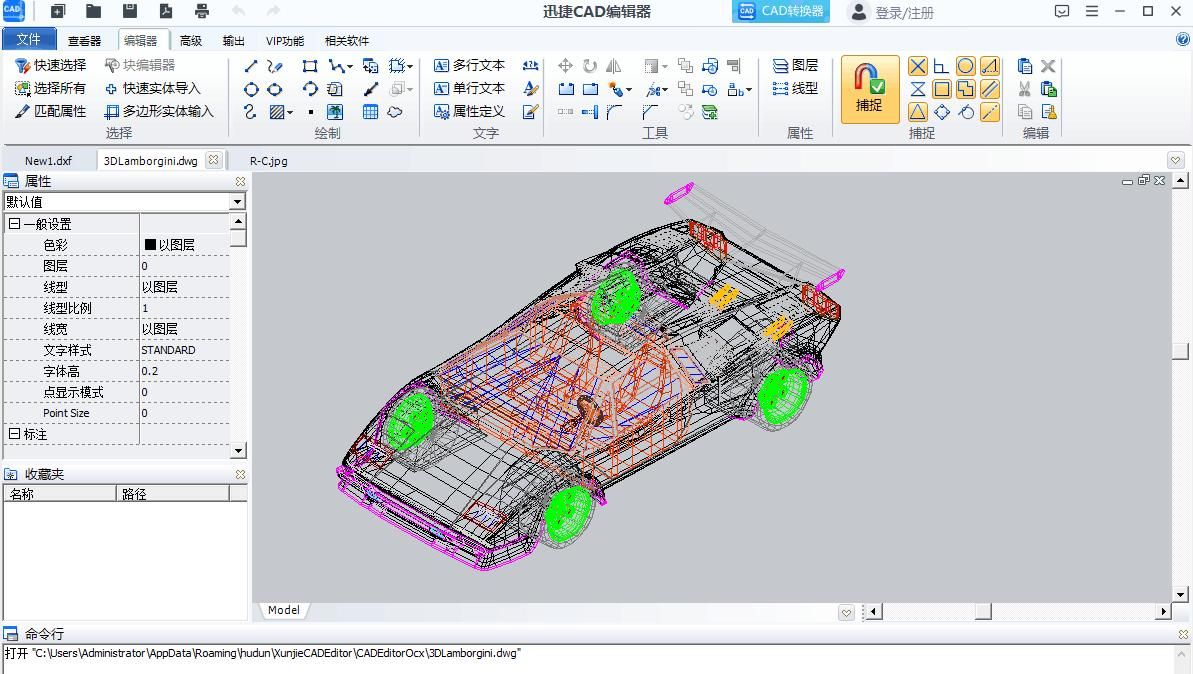Click the 匹配属性 match properties brush
Viewport: 1193px width, 674px height.
point(51,112)
